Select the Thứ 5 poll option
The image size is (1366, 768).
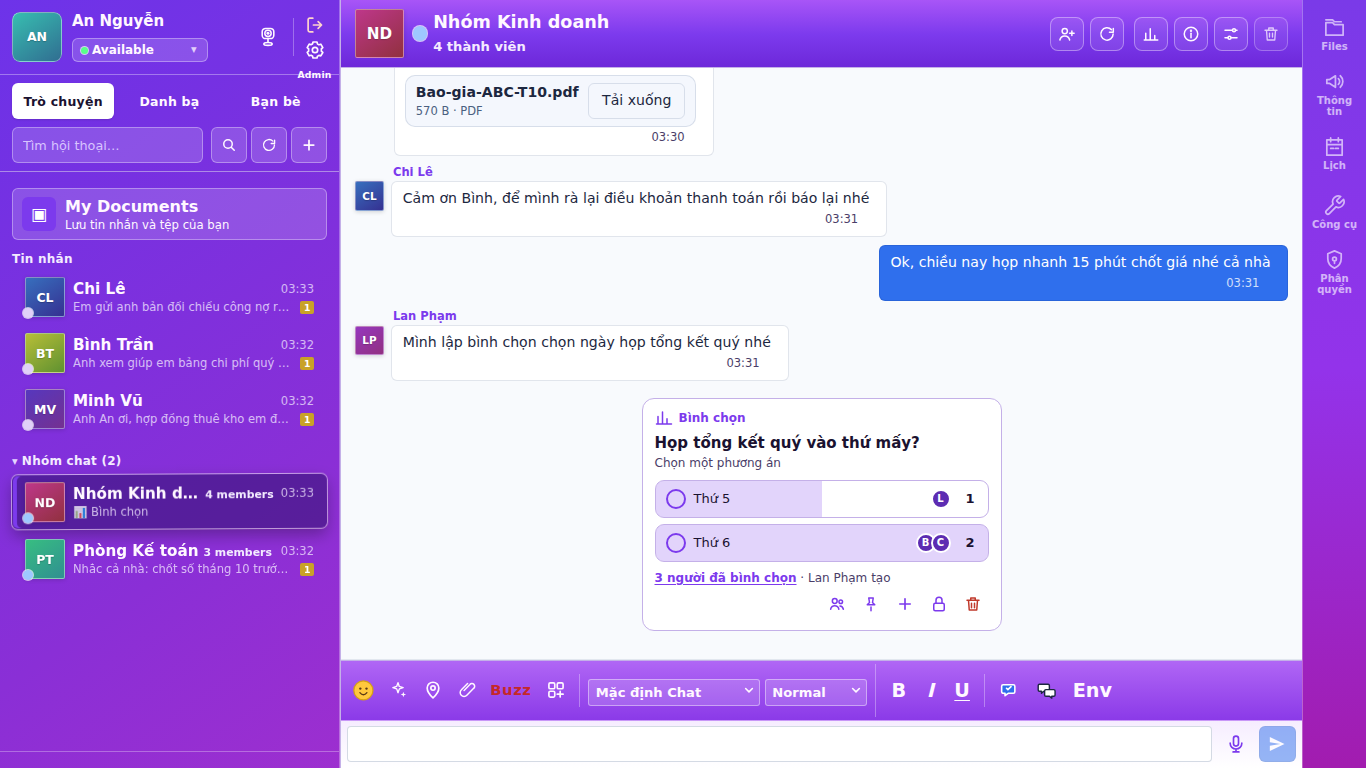(822, 499)
